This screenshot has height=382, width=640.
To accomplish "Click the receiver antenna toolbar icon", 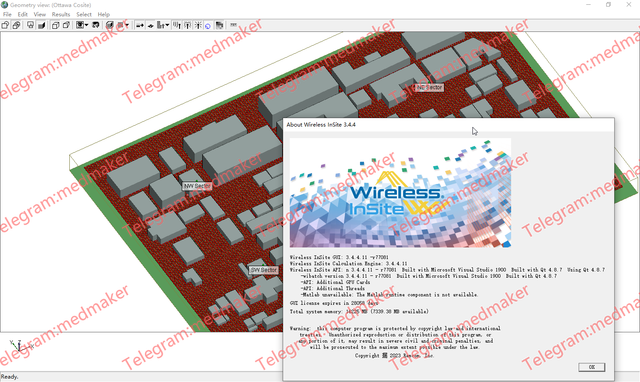I will coord(187,25).
